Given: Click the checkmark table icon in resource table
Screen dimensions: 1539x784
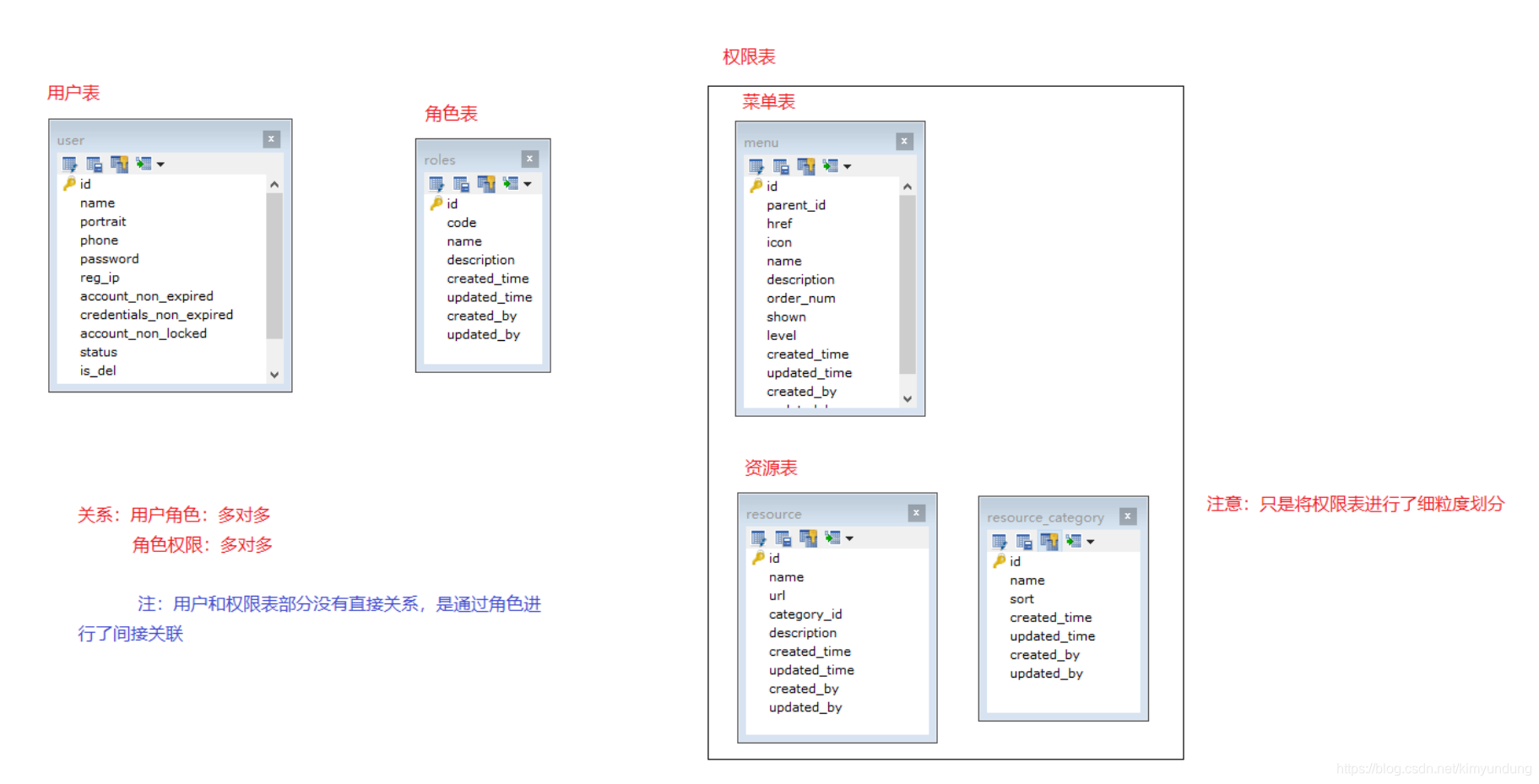Looking at the screenshot, I should pos(759,538).
